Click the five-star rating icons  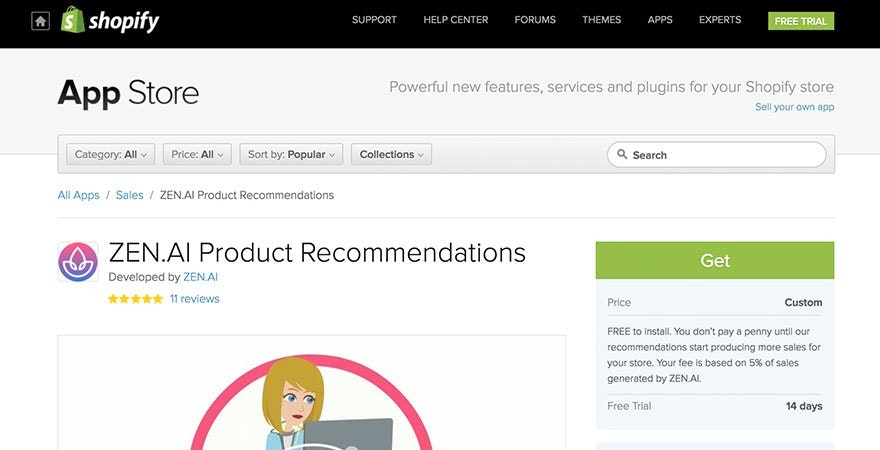[135, 299]
